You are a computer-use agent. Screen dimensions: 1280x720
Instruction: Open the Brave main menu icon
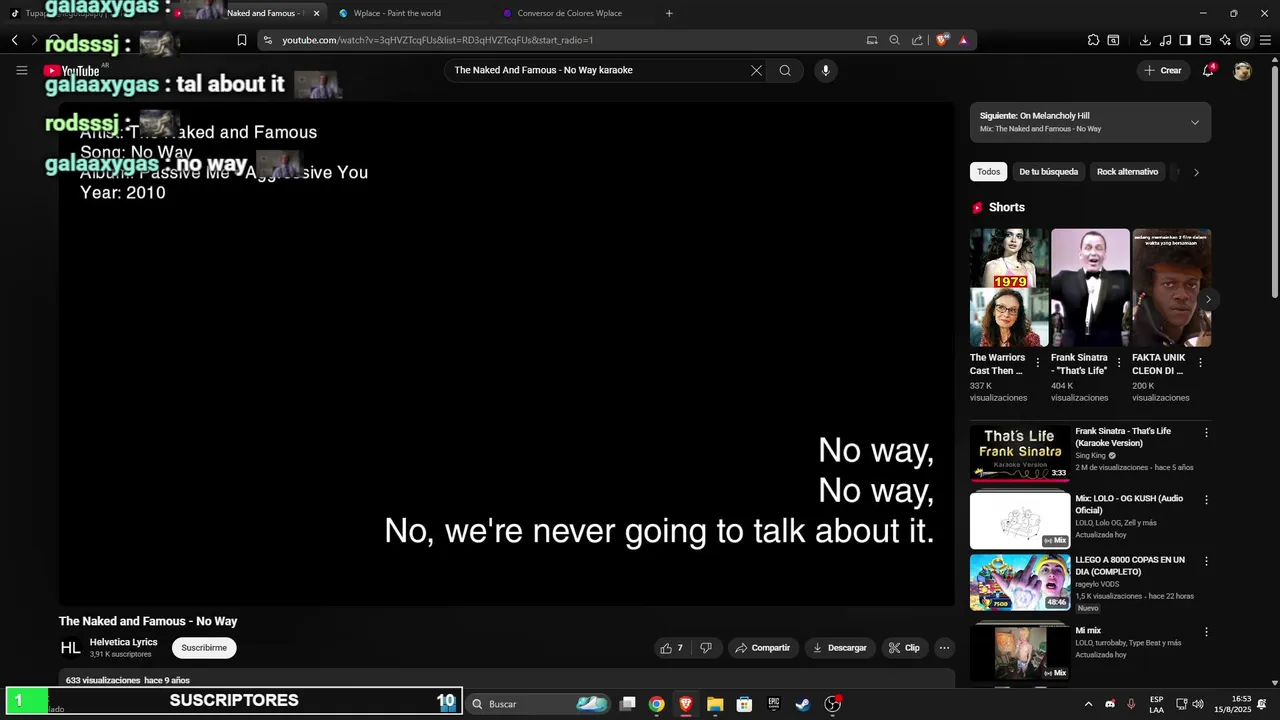[x=1265, y=40]
